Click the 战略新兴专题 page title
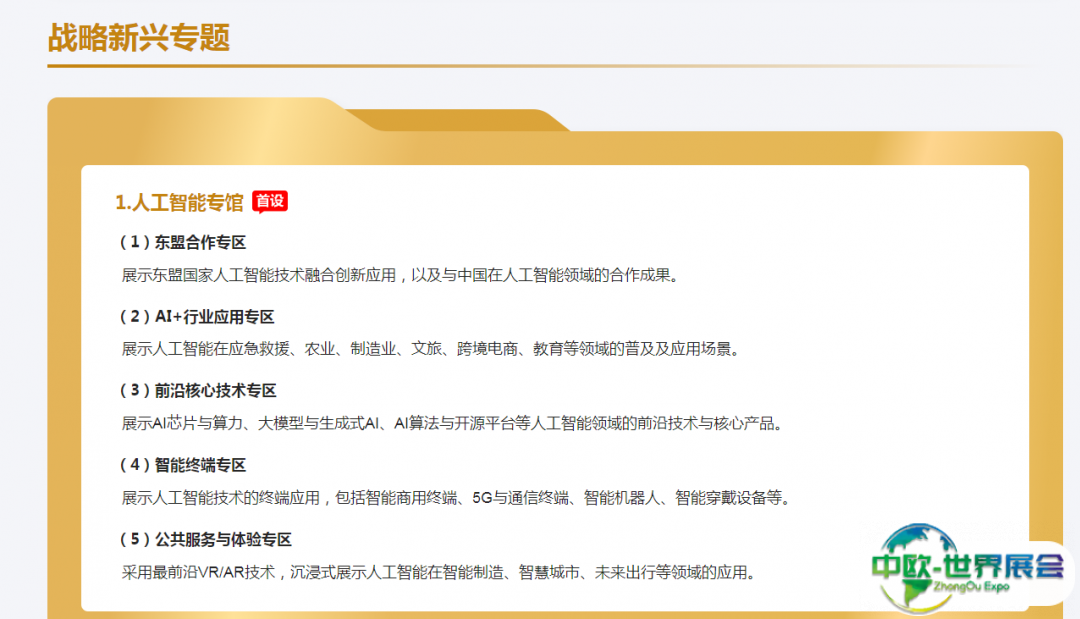This screenshot has width=1080, height=619. [139, 38]
